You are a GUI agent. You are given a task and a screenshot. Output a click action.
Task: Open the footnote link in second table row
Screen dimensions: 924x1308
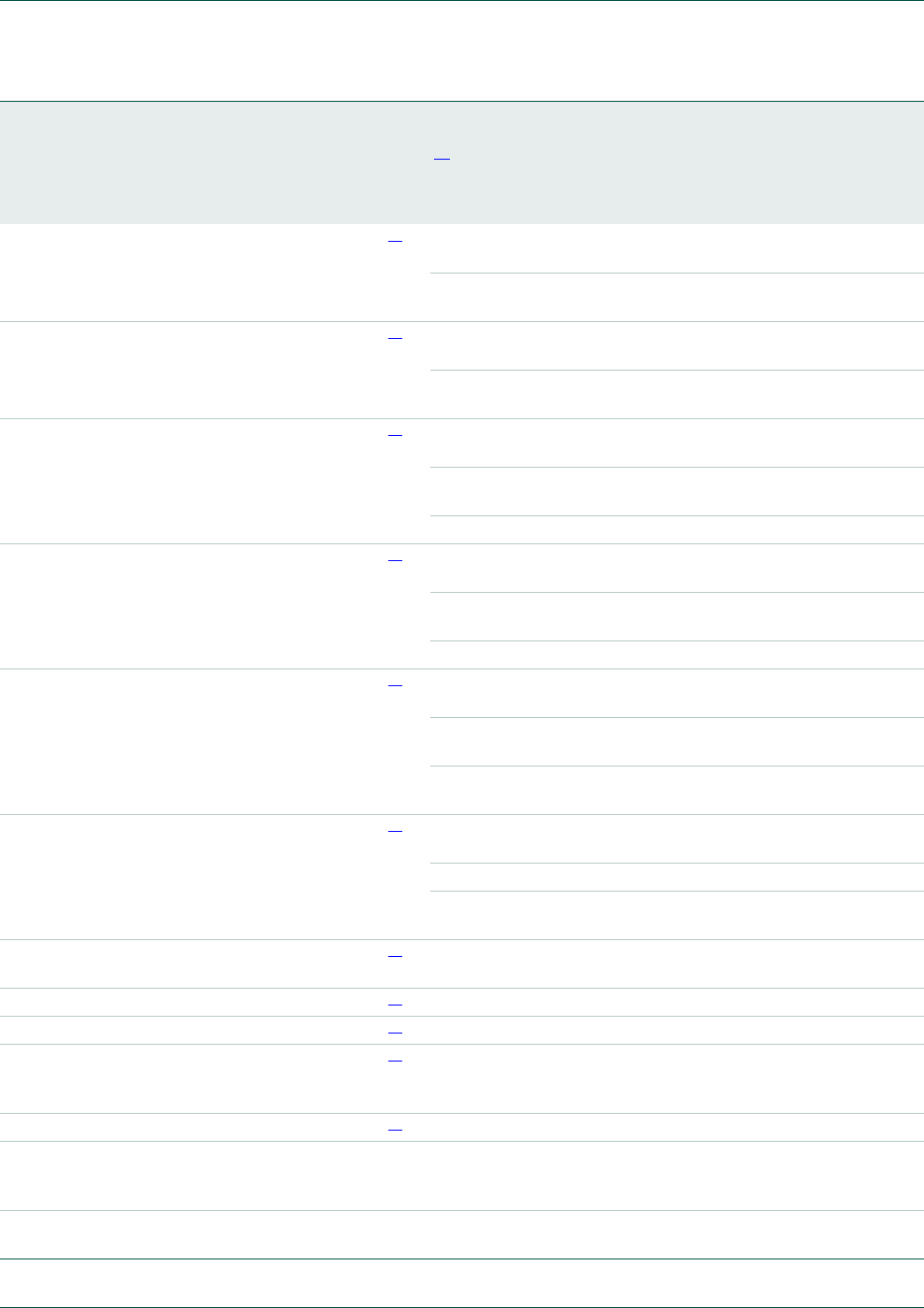tap(394, 337)
